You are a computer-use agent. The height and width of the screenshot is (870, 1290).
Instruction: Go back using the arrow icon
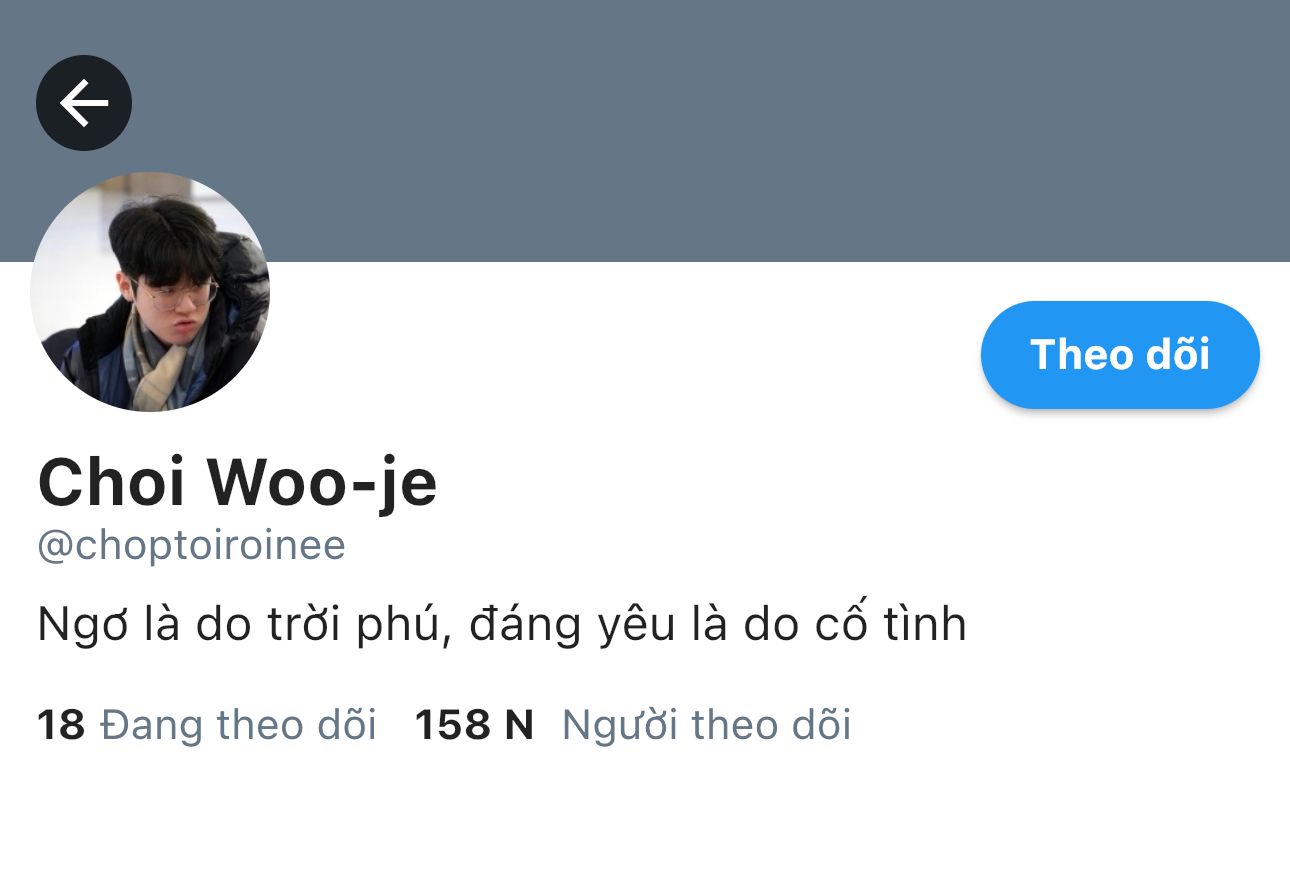[84, 103]
